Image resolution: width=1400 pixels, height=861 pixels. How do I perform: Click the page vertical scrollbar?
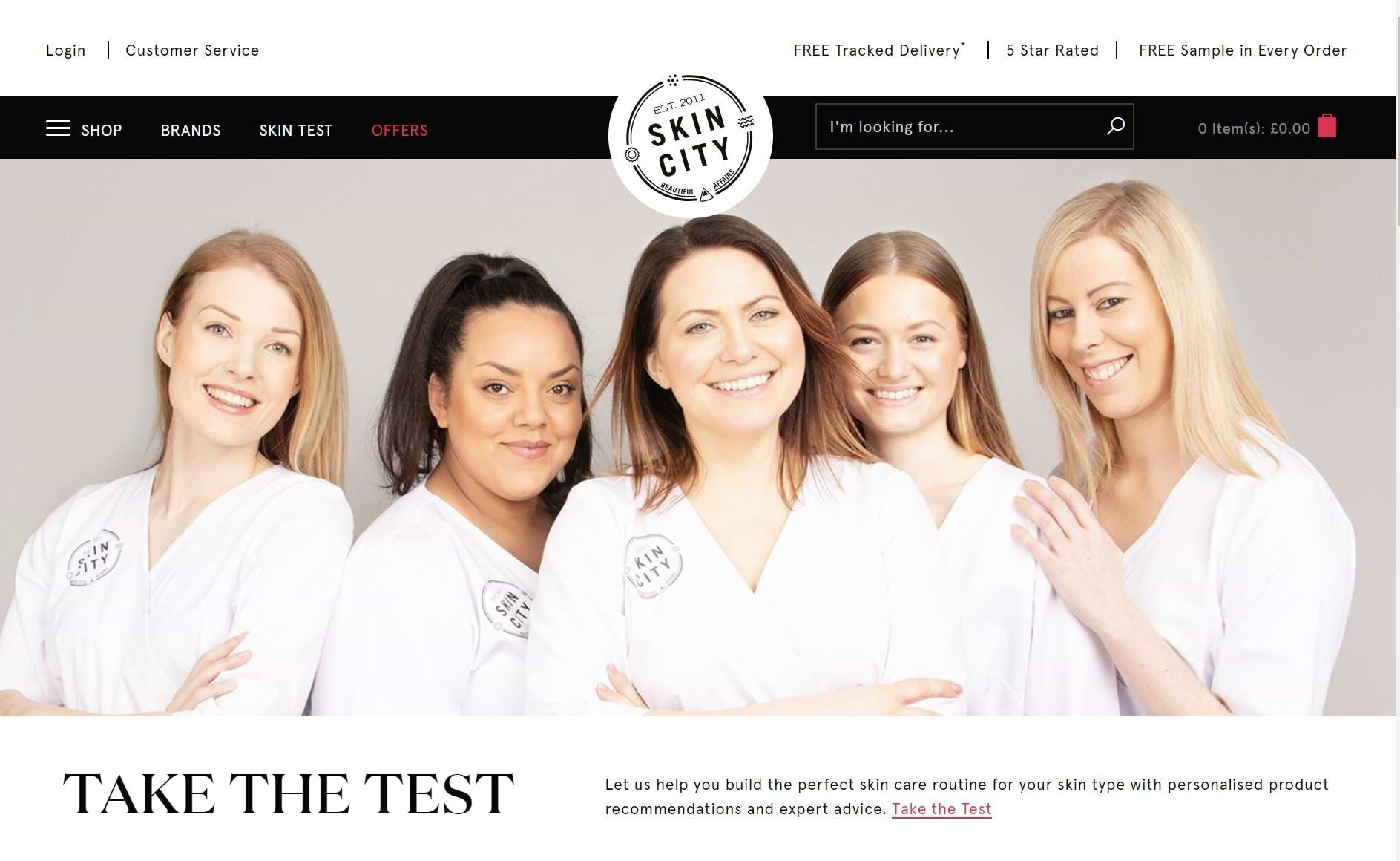[1398, 430]
